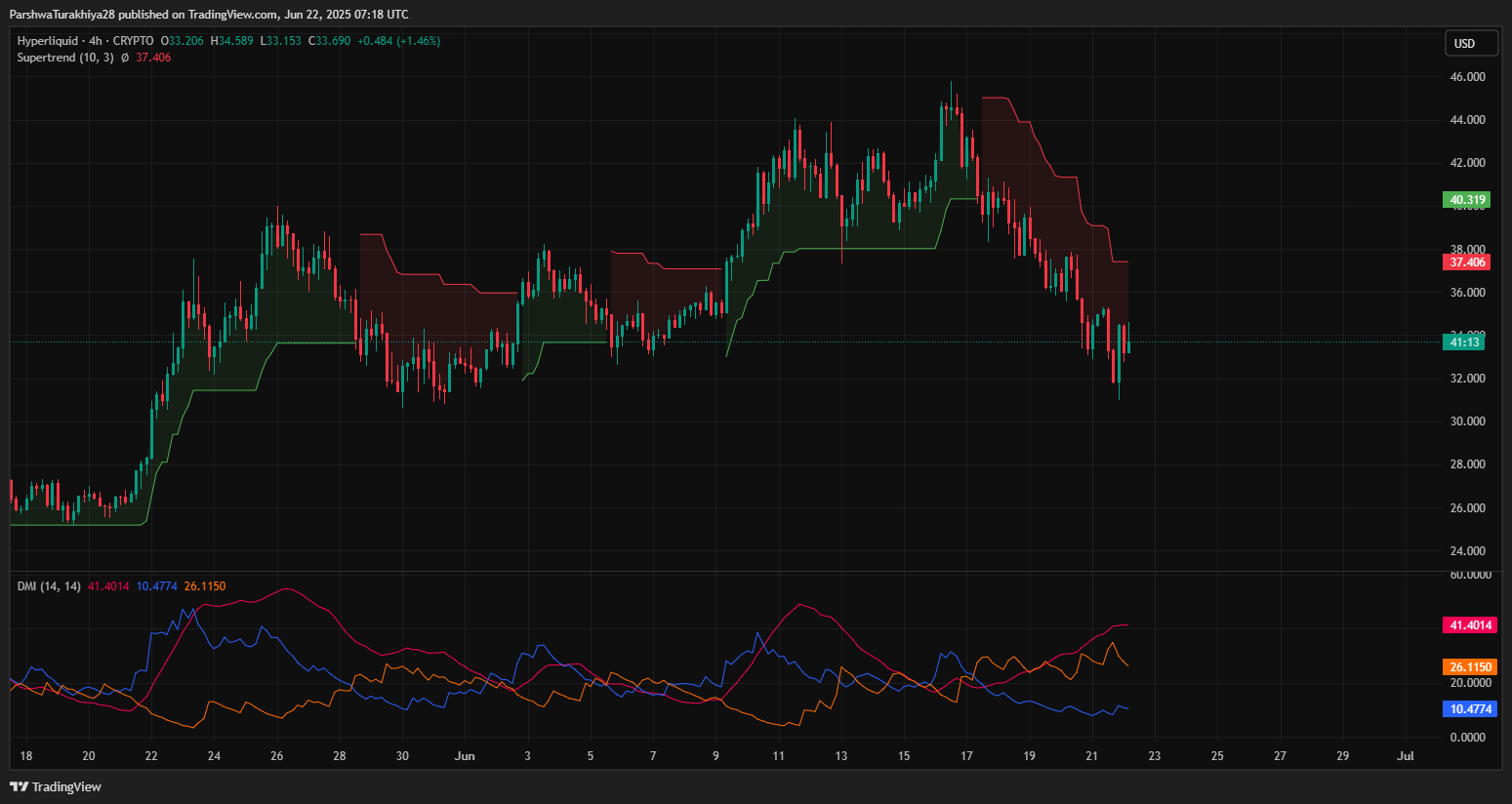Click the blue 10.4774 value in DMI legend
Viewport: 1512px width, 804px height.
pyautogui.click(x=157, y=586)
